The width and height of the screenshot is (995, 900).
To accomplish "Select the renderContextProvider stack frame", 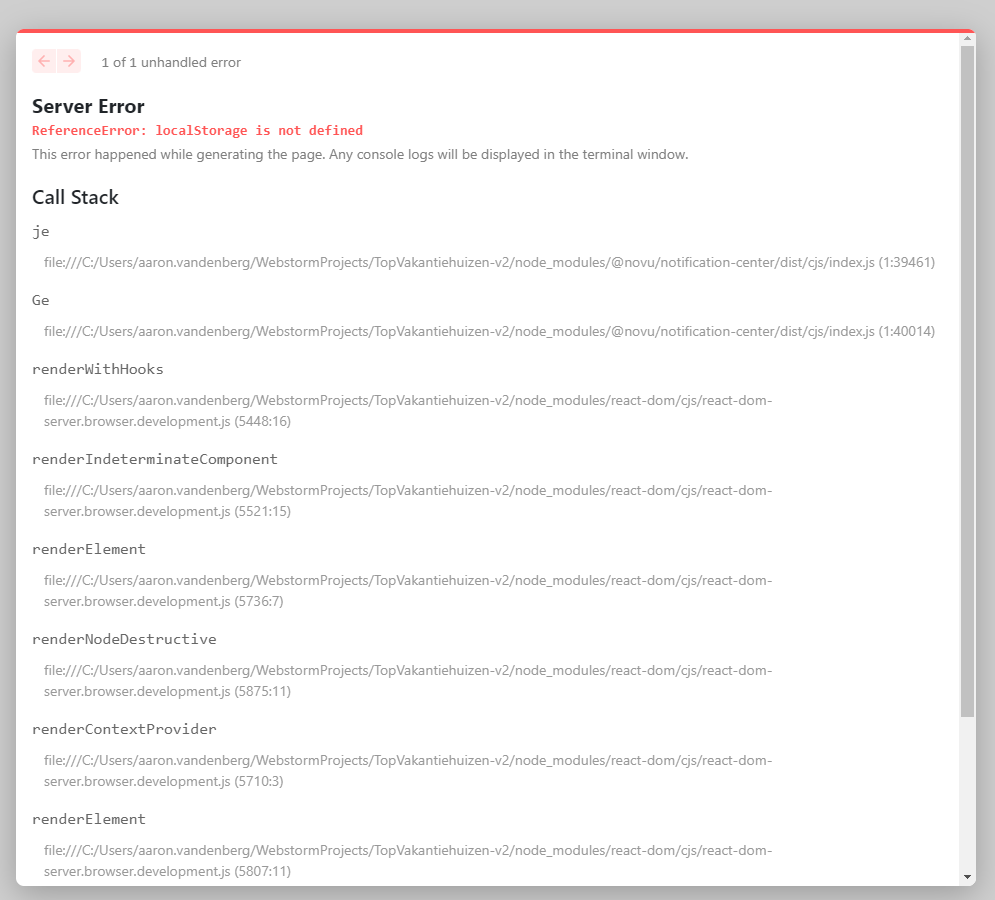I will tap(125, 729).
